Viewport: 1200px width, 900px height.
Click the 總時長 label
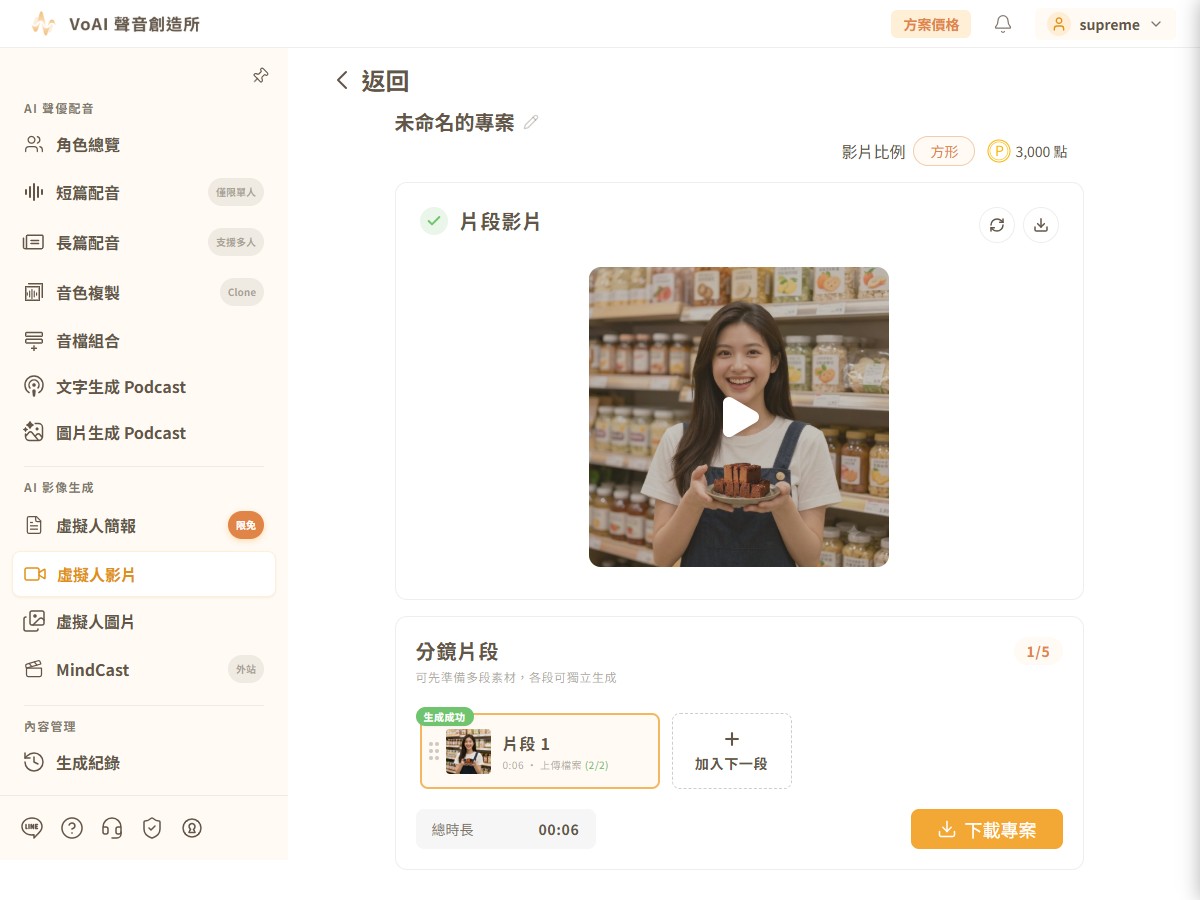[453, 830]
